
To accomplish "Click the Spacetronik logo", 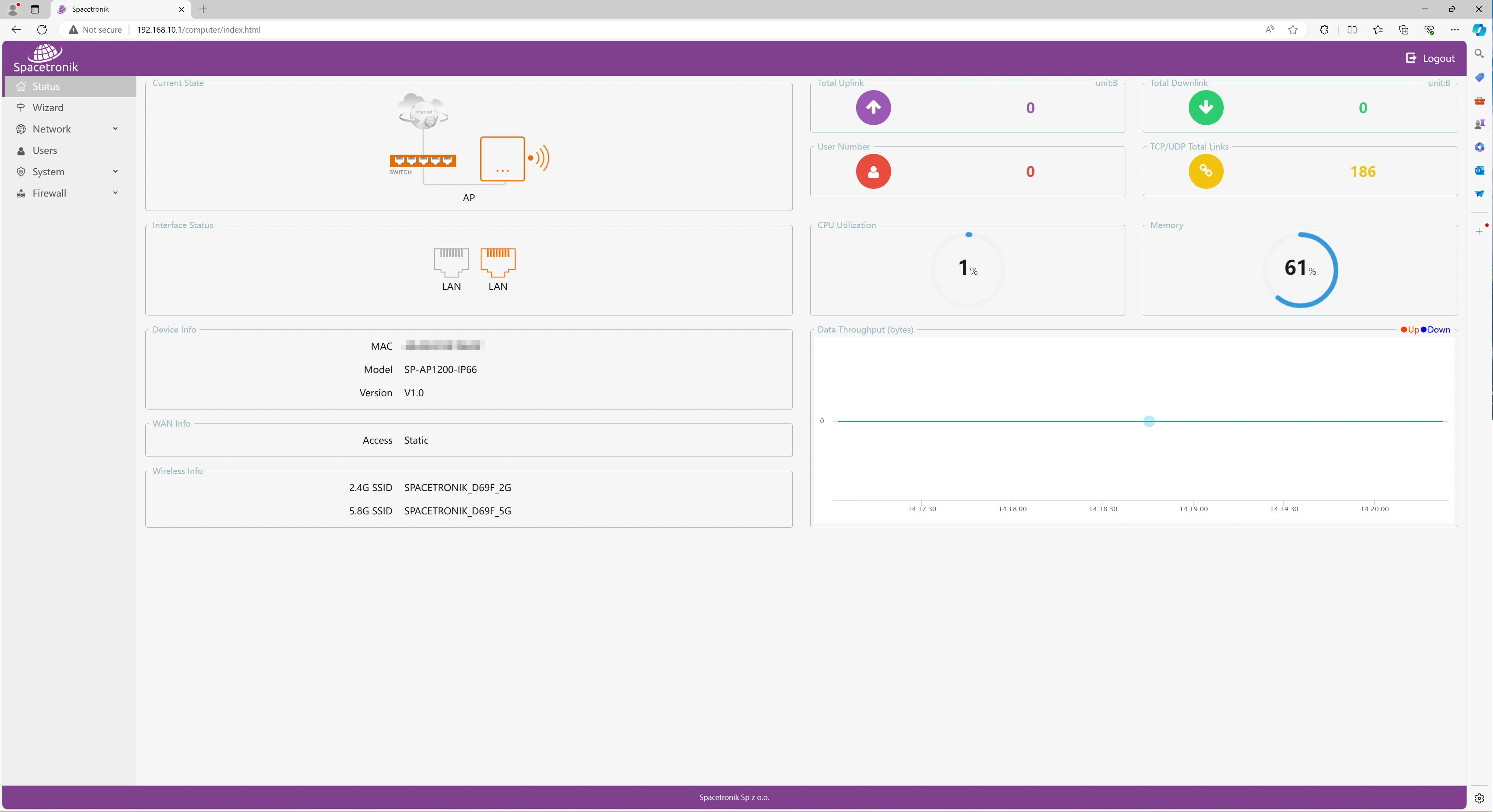I will [x=45, y=59].
